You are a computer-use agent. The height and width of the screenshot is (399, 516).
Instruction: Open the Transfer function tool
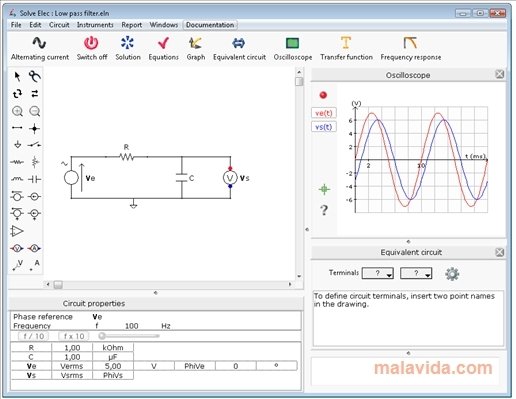click(346, 49)
